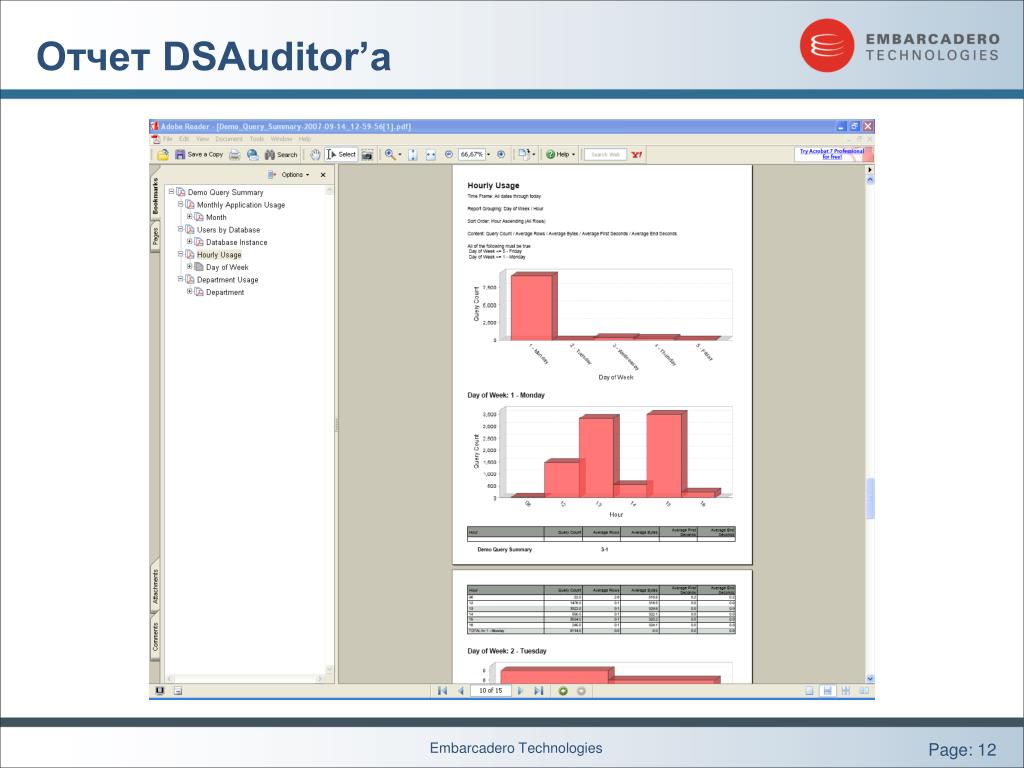Click the zoom in plus button
Screen dimensions: 1024x768
[501, 155]
